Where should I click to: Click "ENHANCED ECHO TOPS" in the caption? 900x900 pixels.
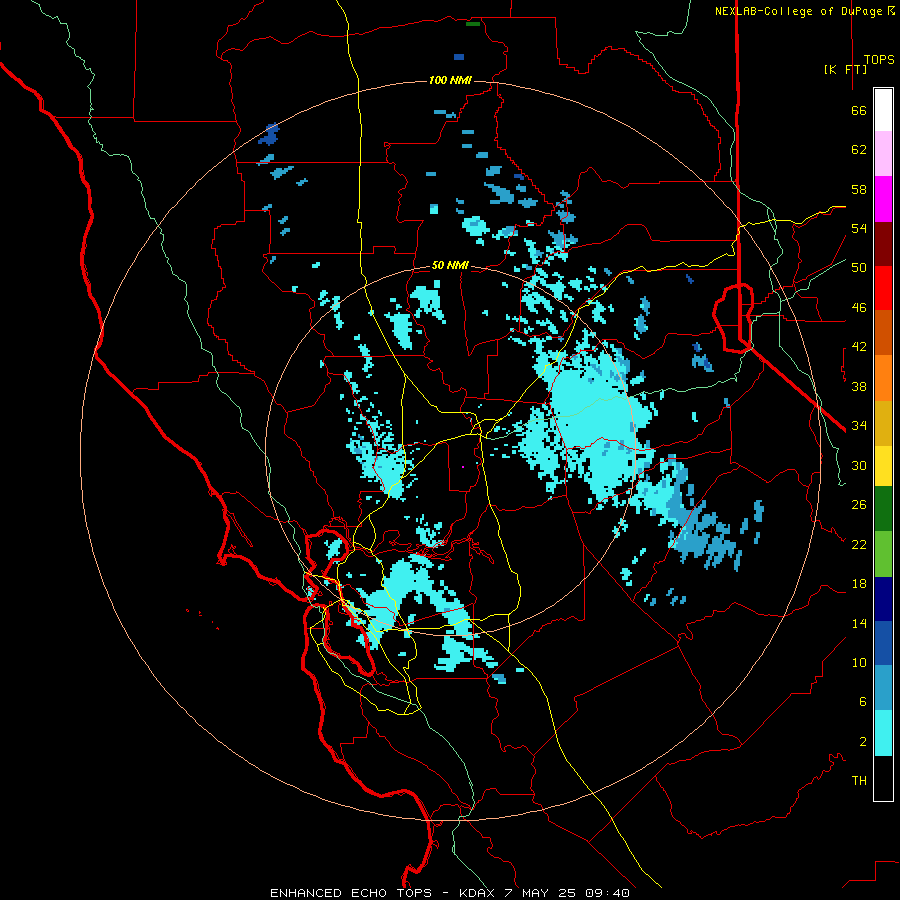(351, 893)
